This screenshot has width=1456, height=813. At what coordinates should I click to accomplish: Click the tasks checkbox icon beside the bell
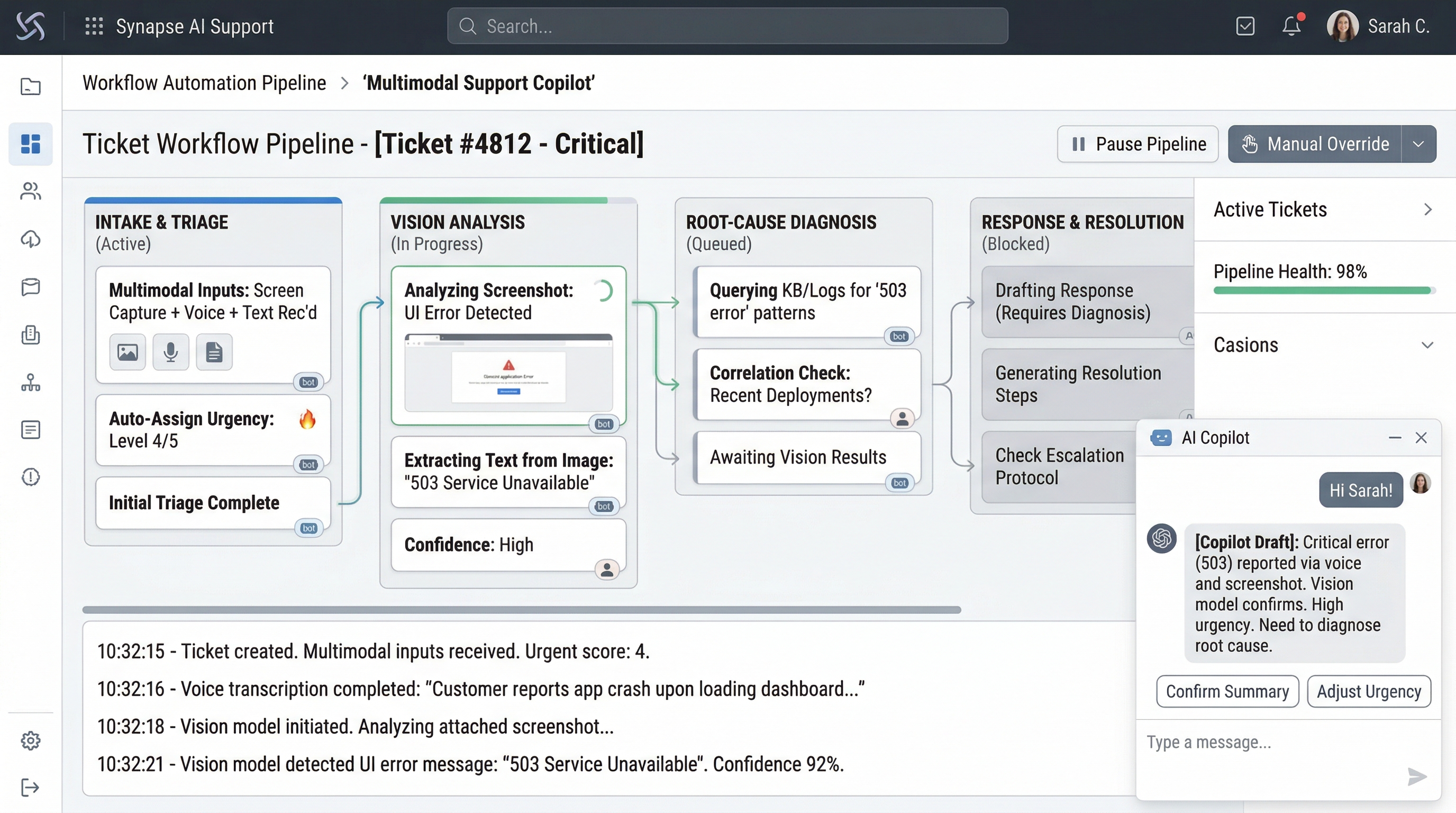(1245, 25)
